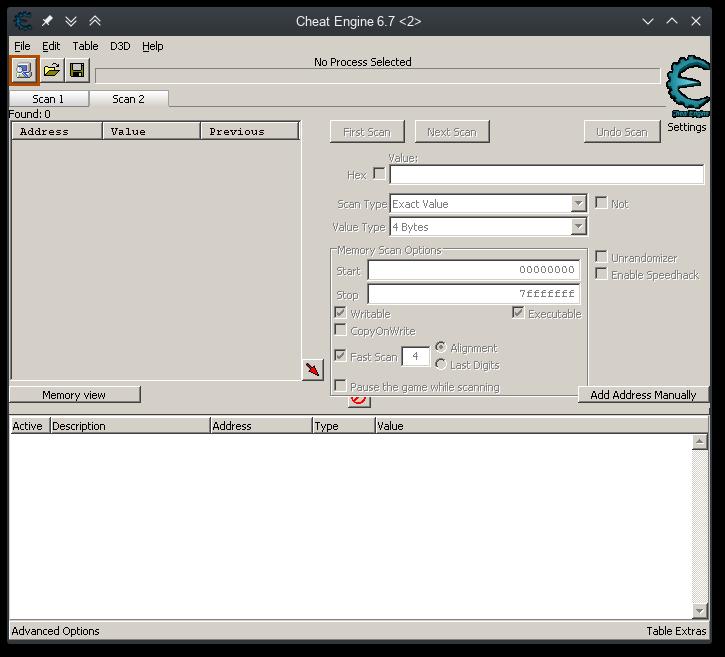
Task: Click the red no-entry icon below scan options
Action: [359, 400]
